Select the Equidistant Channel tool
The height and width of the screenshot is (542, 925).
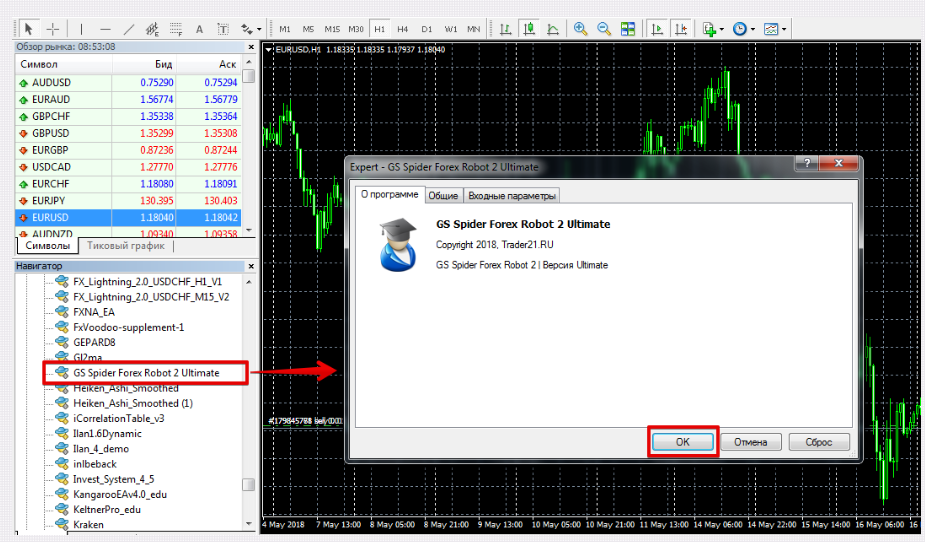152,29
